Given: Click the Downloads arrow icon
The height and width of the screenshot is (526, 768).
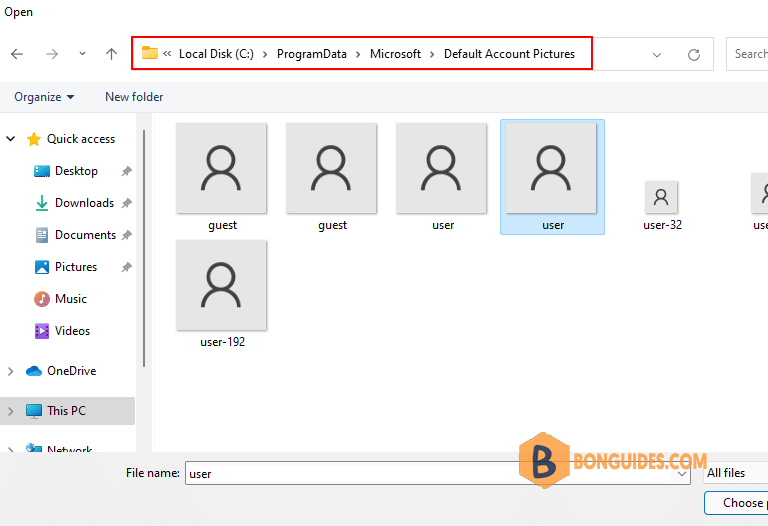Looking at the screenshot, I should pyautogui.click(x=42, y=203).
